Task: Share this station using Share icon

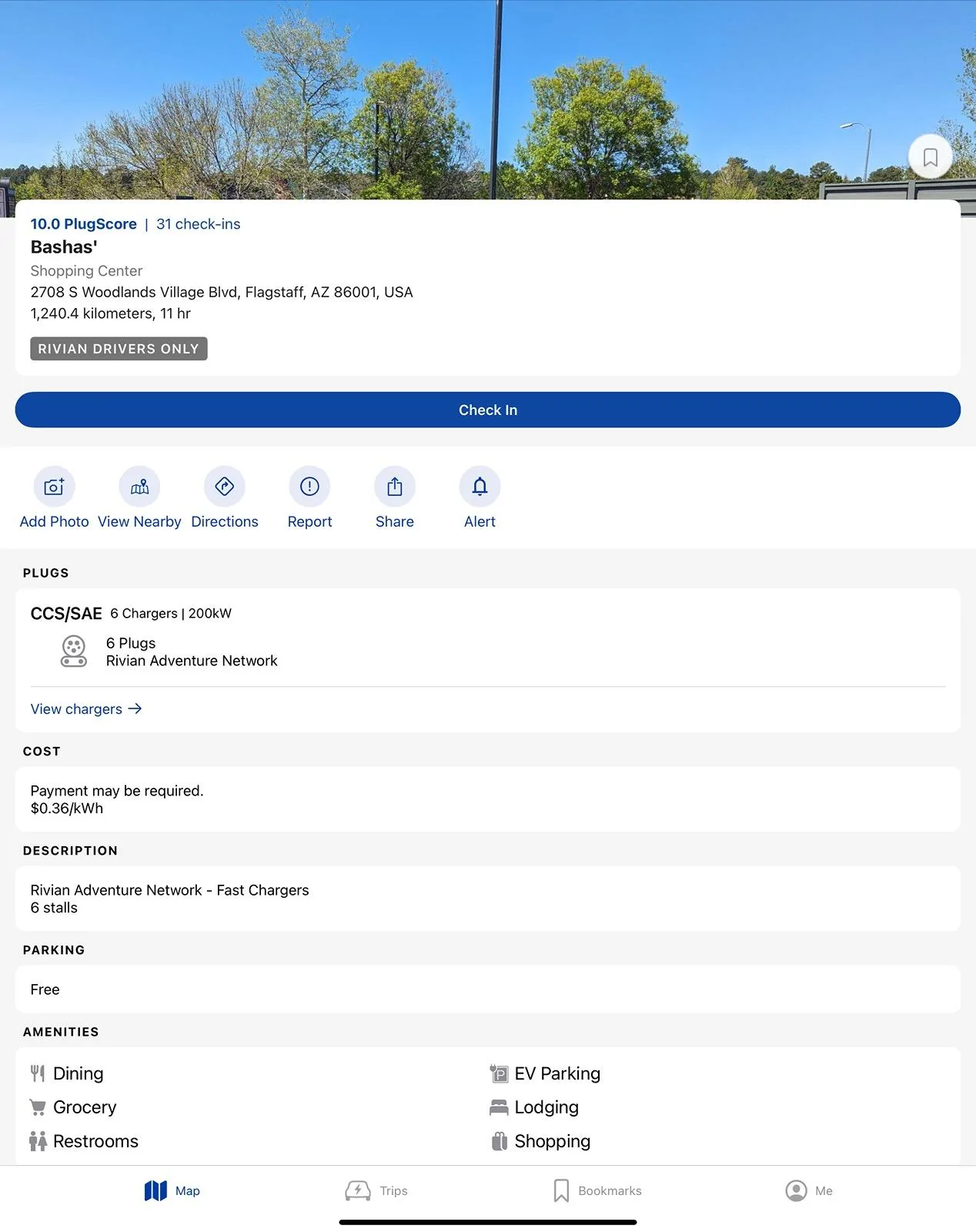Action: [x=395, y=487]
